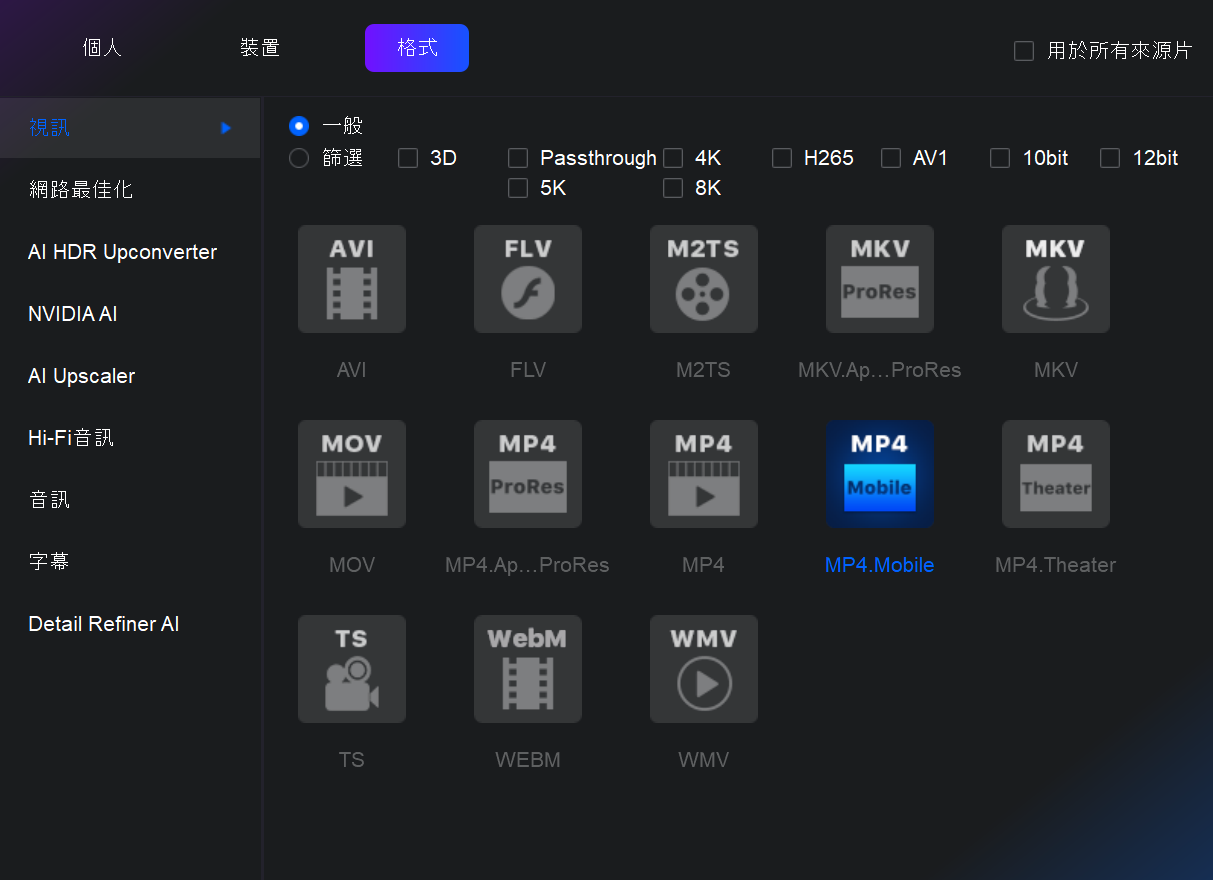This screenshot has width=1213, height=880.
Task: Select the 篩選 radio button
Action: [299, 158]
